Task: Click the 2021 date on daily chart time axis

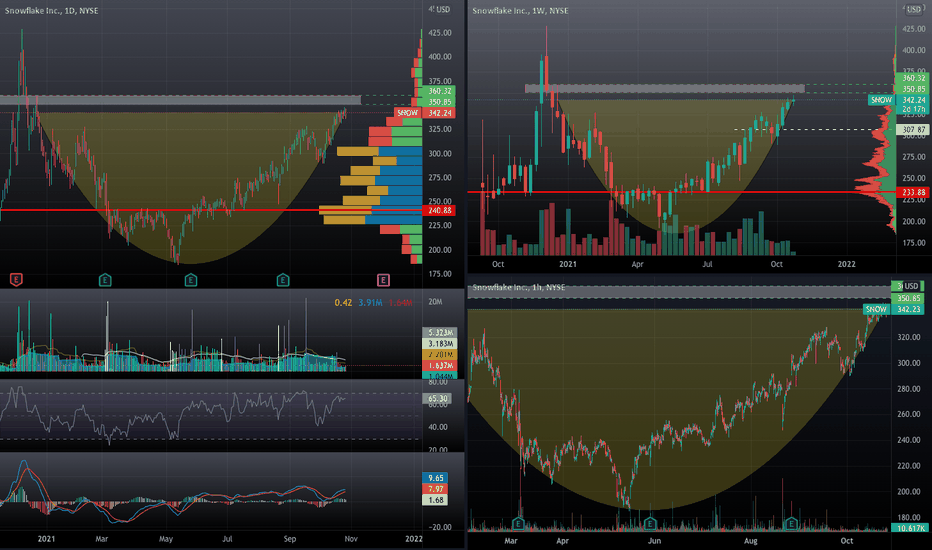Action: 46,539
